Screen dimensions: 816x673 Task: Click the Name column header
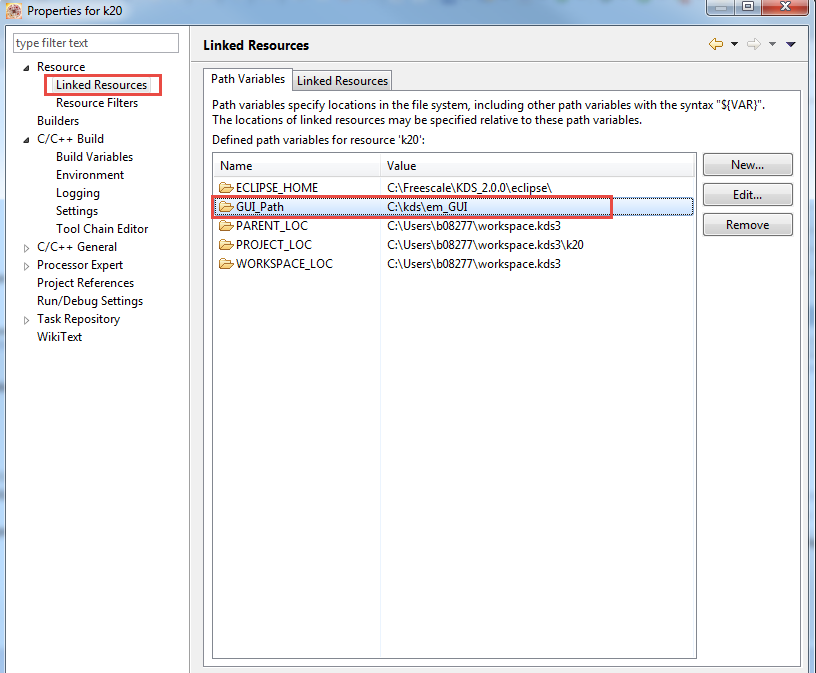coord(297,166)
